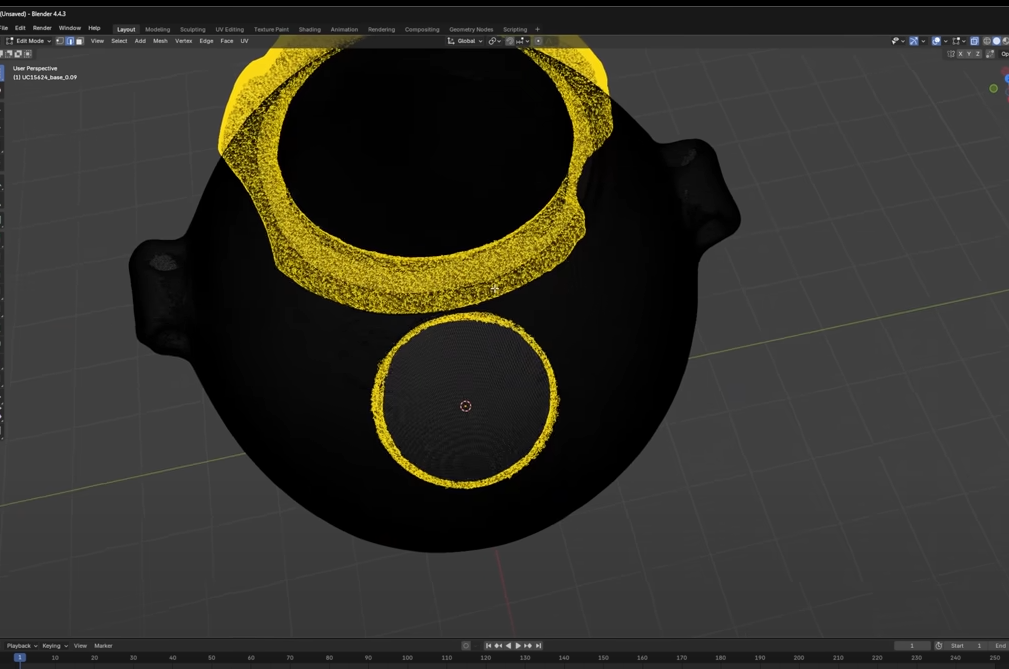Open Global transform orientation dropdown
The width and height of the screenshot is (1009, 669).
tap(466, 41)
